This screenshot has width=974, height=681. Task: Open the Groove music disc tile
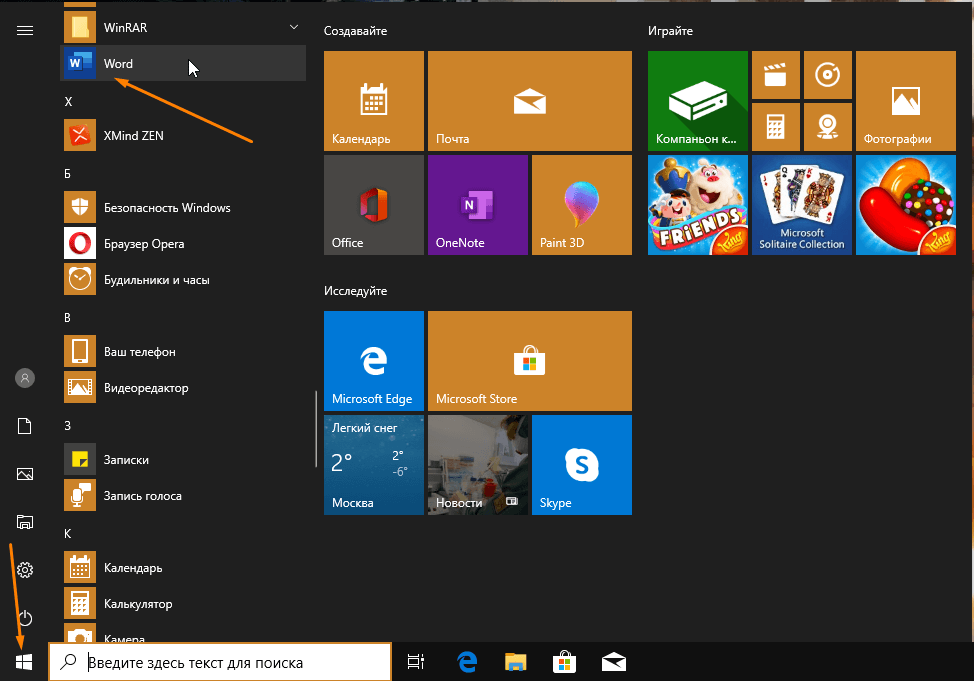pos(828,75)
